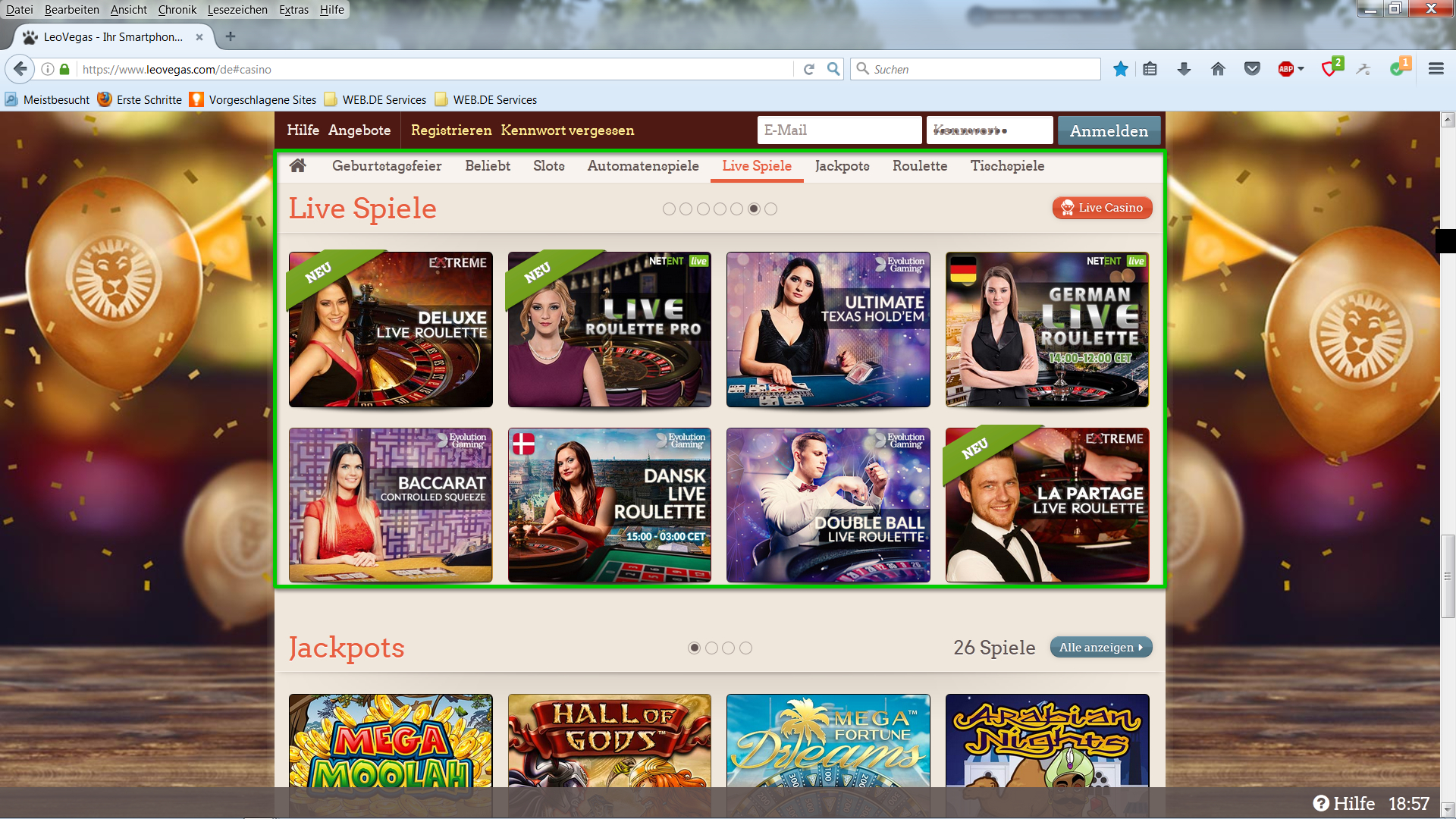Open Automatenspiele category tab
The width and height of the screenshot is (1456, 819).
[643, 165]
